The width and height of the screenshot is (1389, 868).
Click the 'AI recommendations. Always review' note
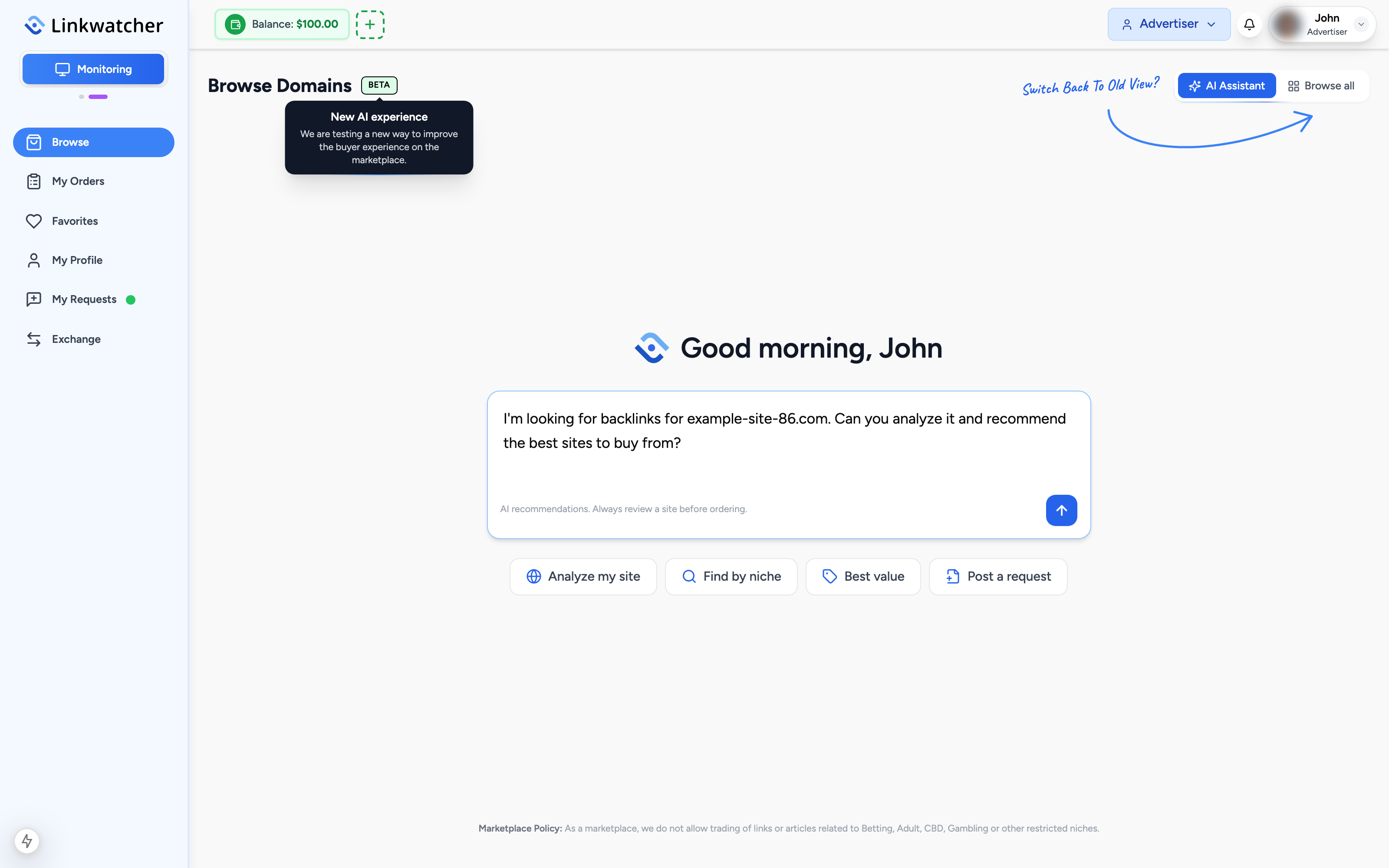click(x=623, y=509)
